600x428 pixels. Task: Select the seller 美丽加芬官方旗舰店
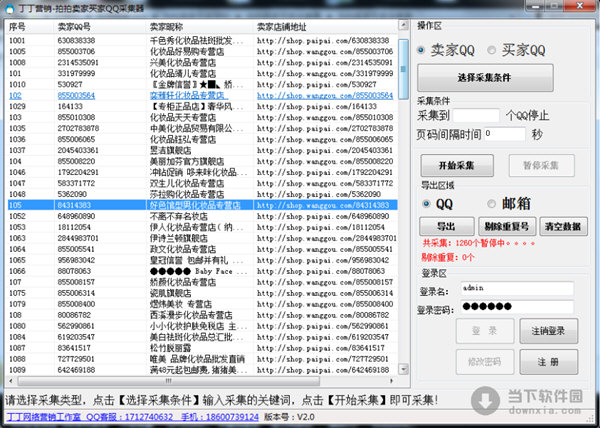pyautogui.click(x=187, y=162)
